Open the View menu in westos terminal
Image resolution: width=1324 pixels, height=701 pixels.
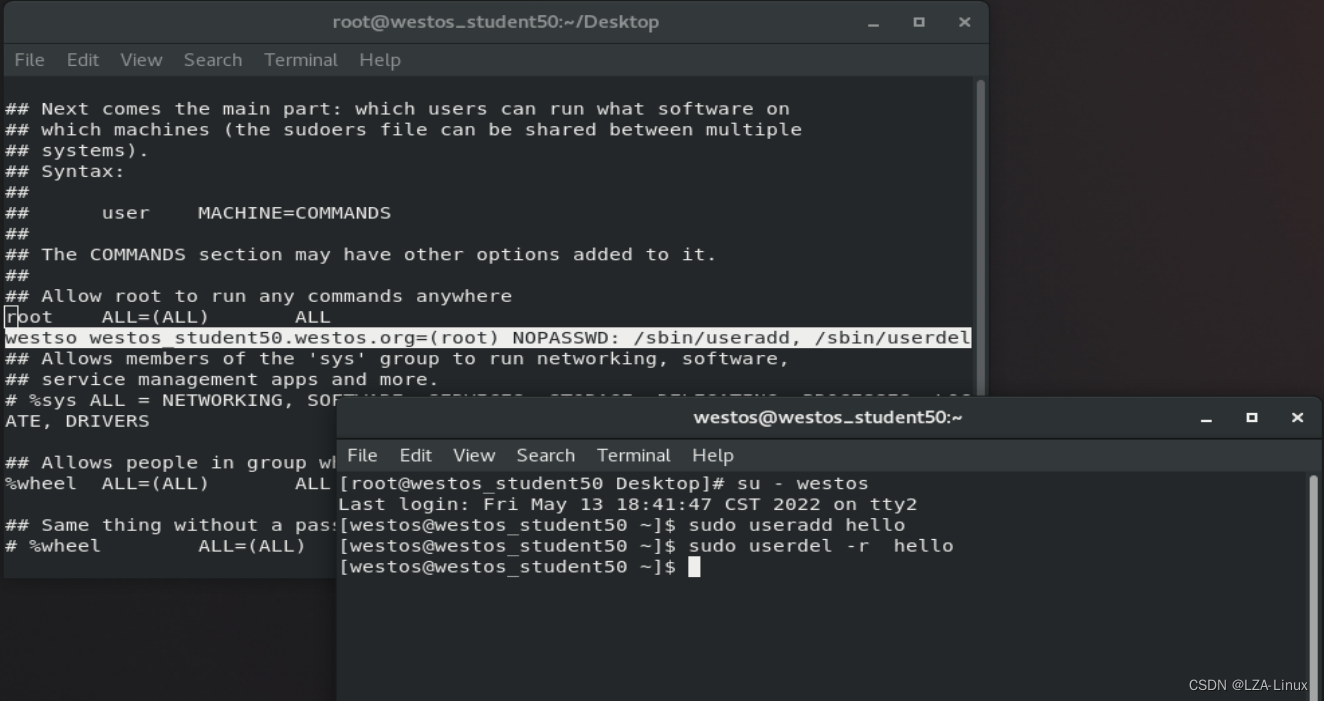pos(473,455)
